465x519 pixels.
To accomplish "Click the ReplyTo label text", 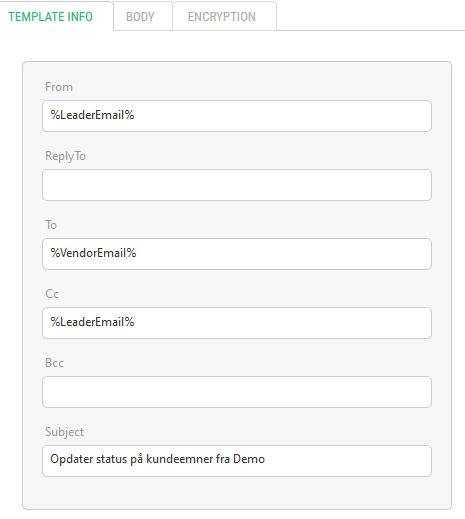I will pos(65,156).
